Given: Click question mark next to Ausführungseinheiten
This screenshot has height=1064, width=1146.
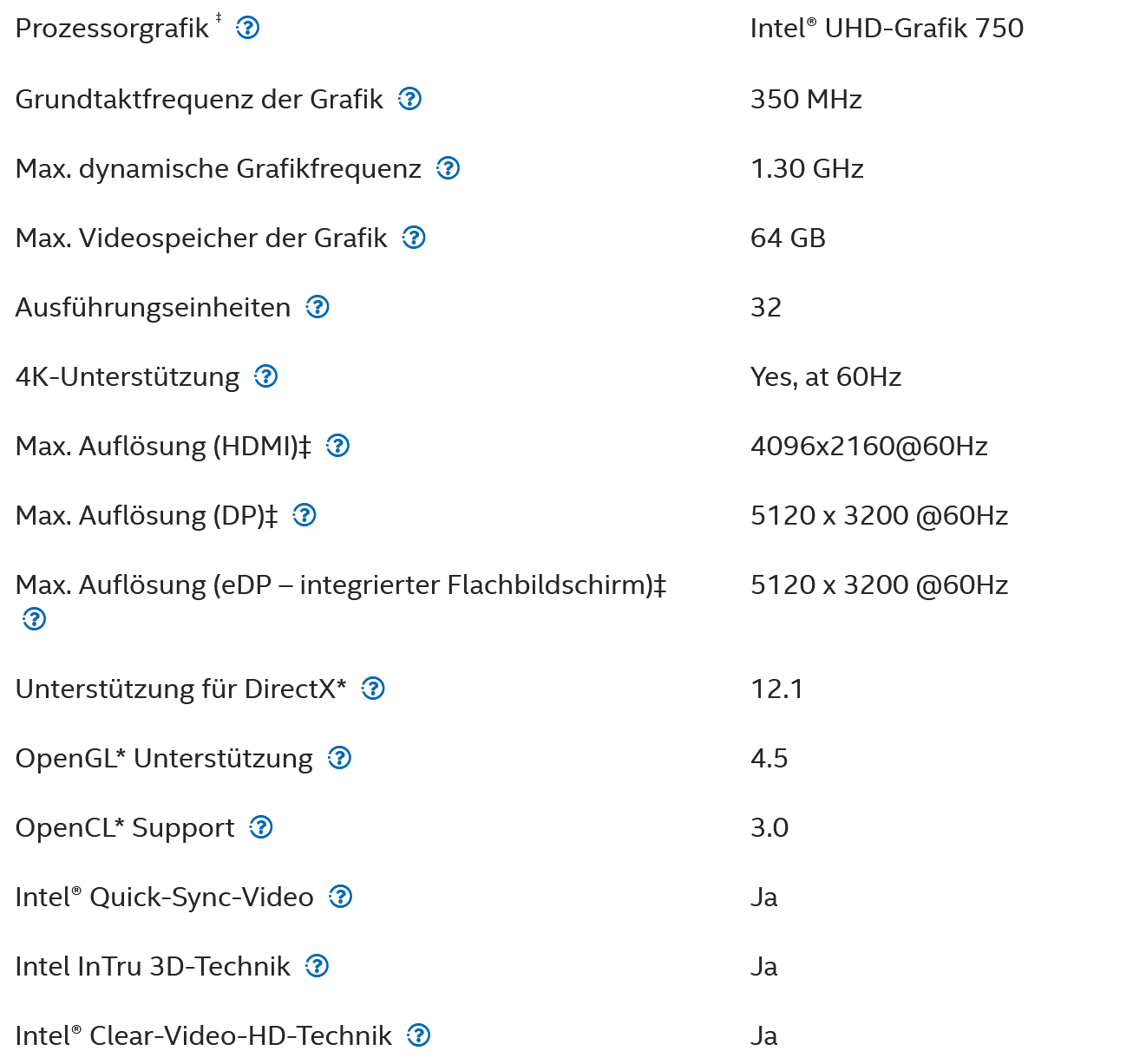Looking at the screenshot, I should point(318,307).
